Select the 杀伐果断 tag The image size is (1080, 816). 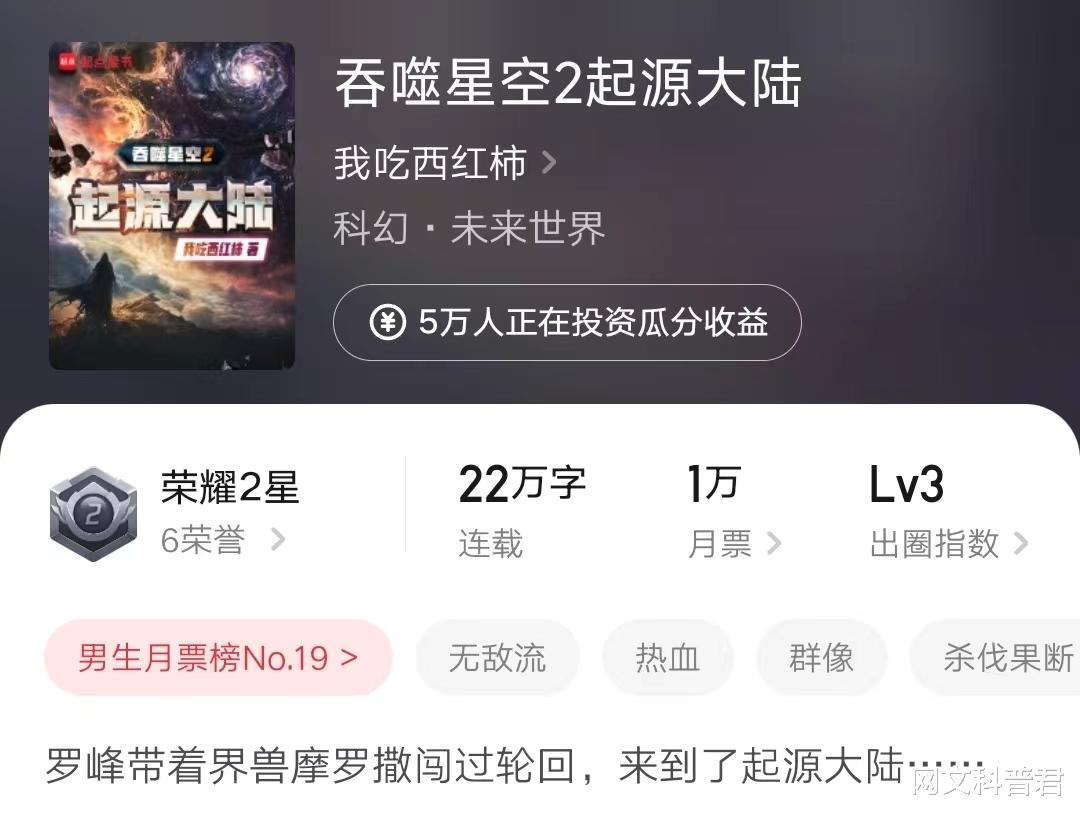(995, 658)
